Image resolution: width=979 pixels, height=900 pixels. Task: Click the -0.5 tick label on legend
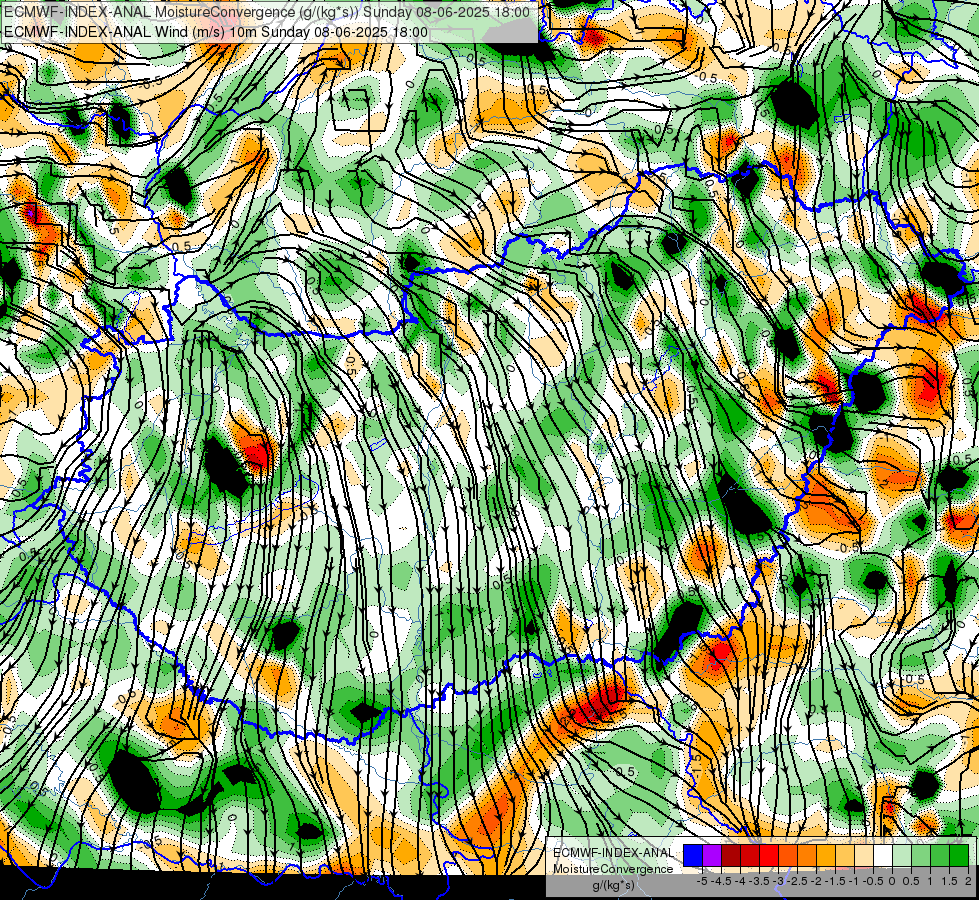873,881
